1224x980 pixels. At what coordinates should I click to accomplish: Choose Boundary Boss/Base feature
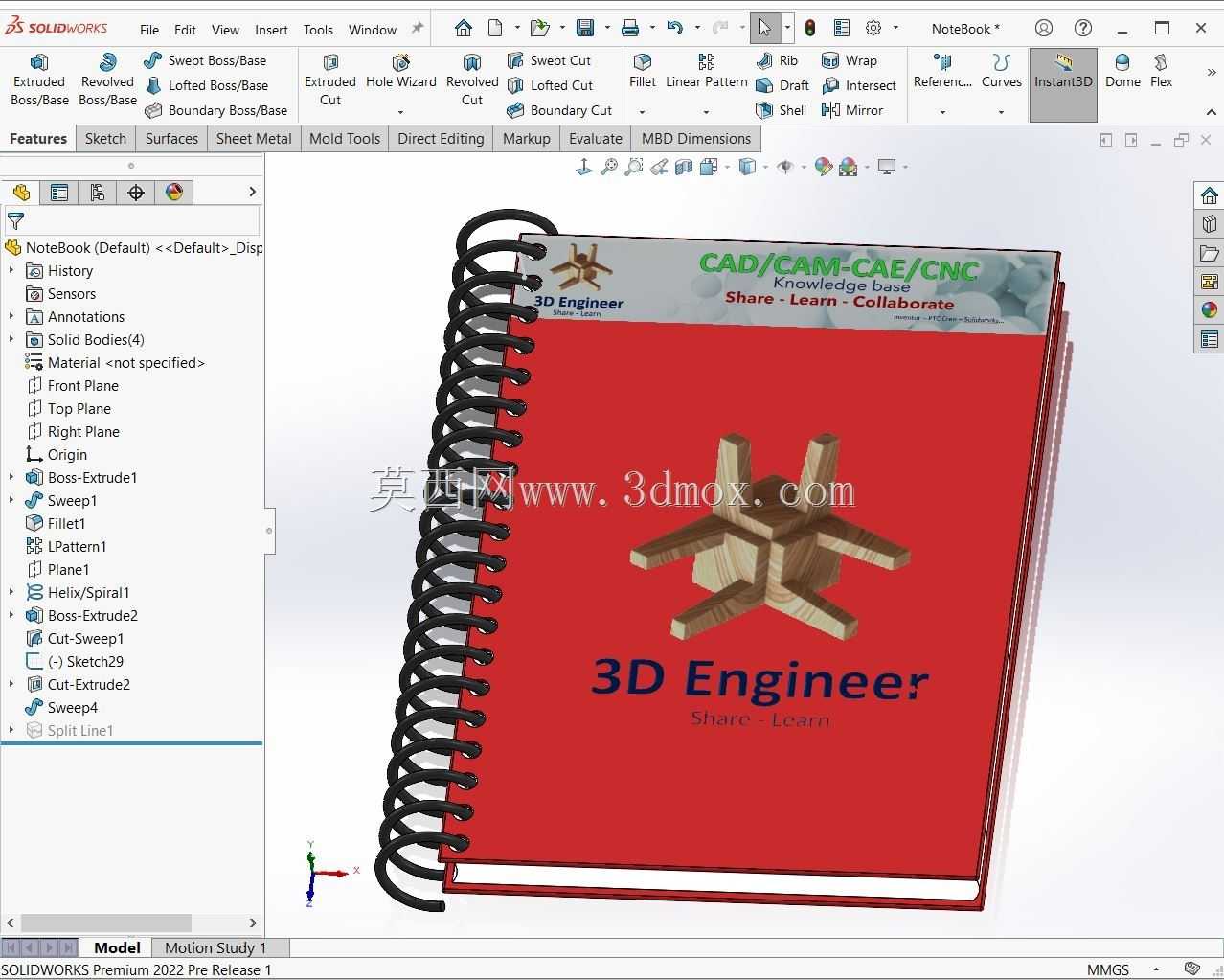point(215,110)
